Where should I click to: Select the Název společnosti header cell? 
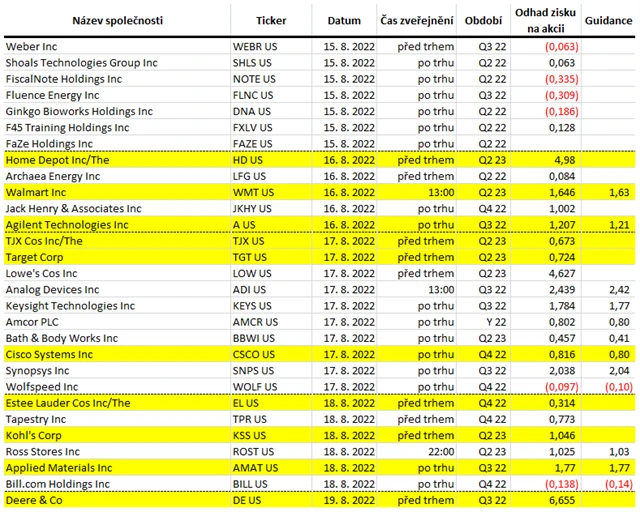tap(116, 20)
